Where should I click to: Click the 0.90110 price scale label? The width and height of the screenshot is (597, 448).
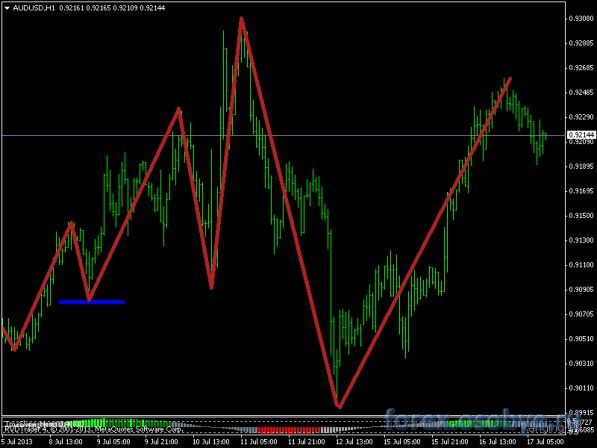point(581,388)
